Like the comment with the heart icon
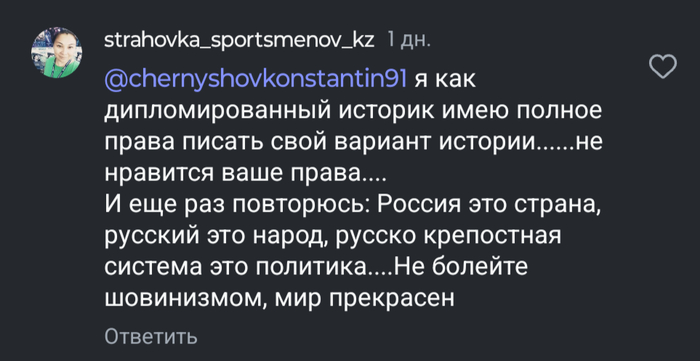Viewport: 700px width, 361px height. pyautogui.click(x=662, y=67)
